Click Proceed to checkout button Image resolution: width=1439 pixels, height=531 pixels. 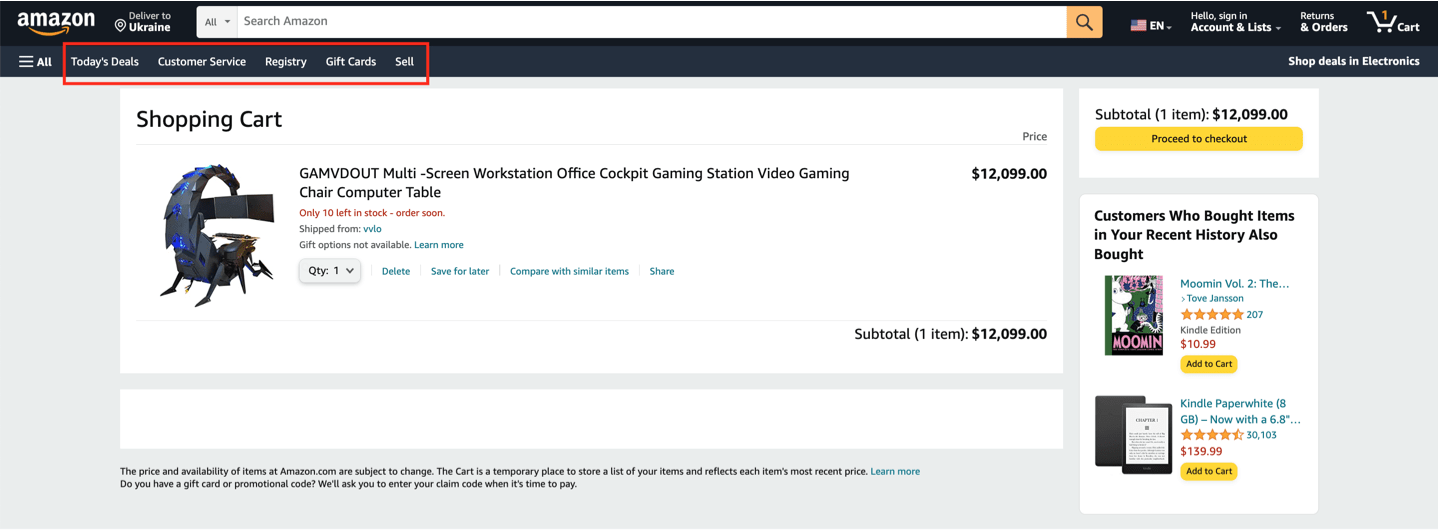tap(1198, 139)
